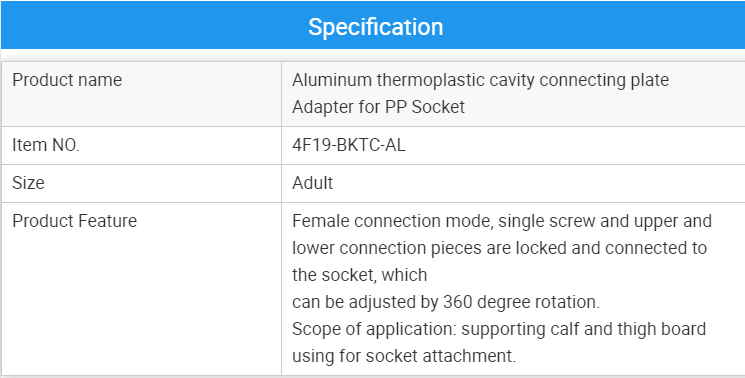This screenshot has height=378, width=745.
Task: Click the Specification header title
Action: (375, 27)
